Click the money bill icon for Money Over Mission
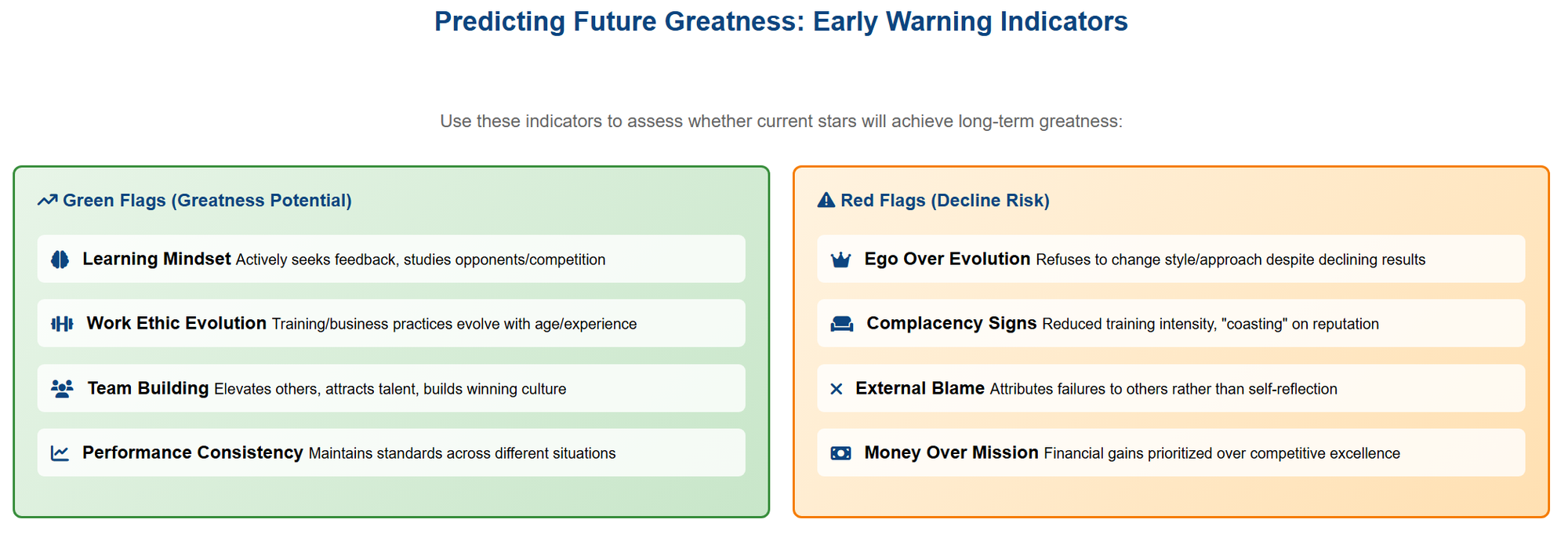Image resolution: width=1568 pixels, height=534 pixels. 841,453
